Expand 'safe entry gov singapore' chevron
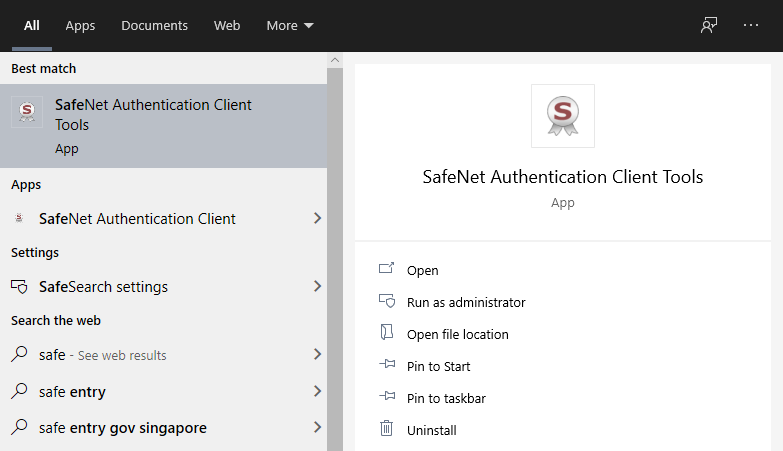The width and height of the screenshot is (783, 451). 317,428
